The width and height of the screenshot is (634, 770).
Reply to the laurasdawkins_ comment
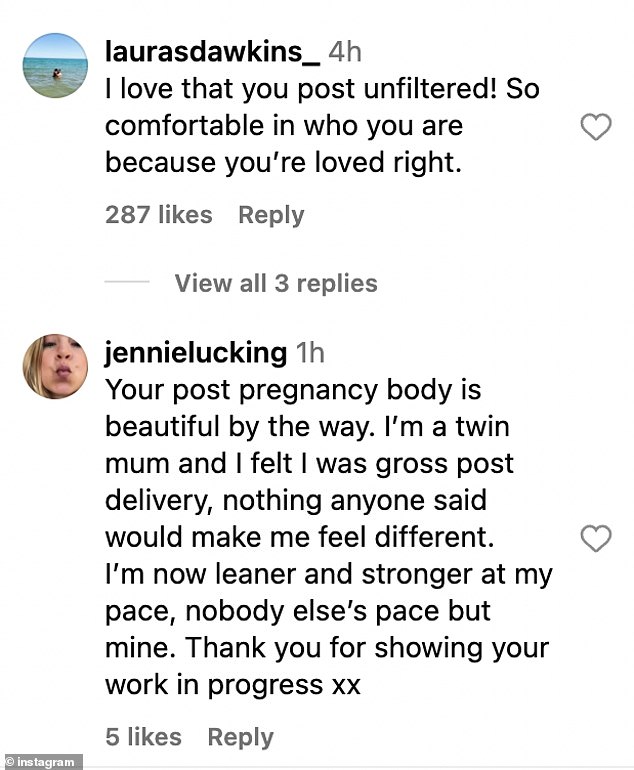tap(270, 215)
